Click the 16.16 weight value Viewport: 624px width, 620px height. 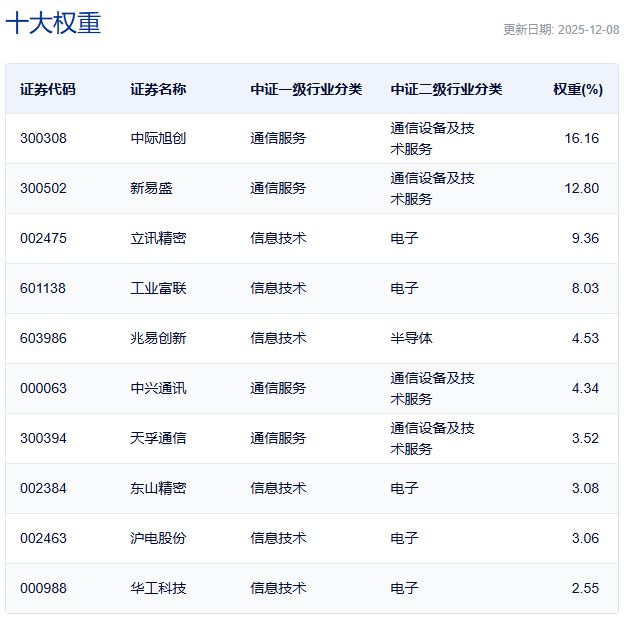pos(581,138)
